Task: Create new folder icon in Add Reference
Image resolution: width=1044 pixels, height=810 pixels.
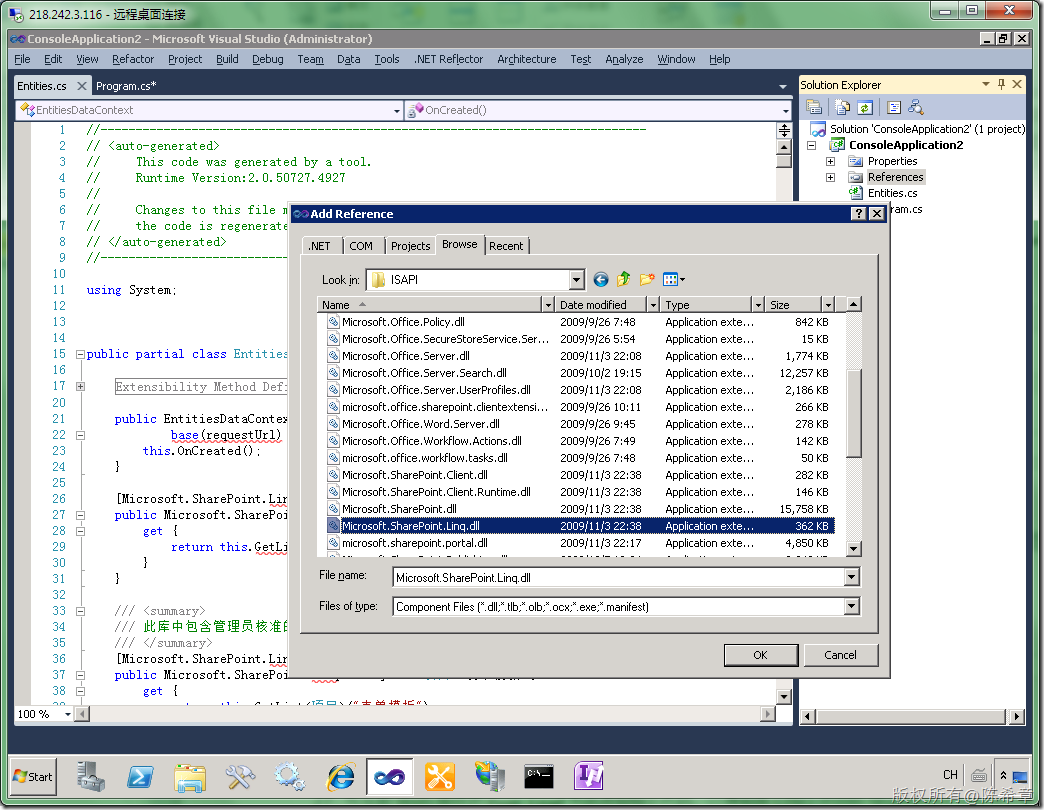Action: pyautogui.click(x=647, y=280)
